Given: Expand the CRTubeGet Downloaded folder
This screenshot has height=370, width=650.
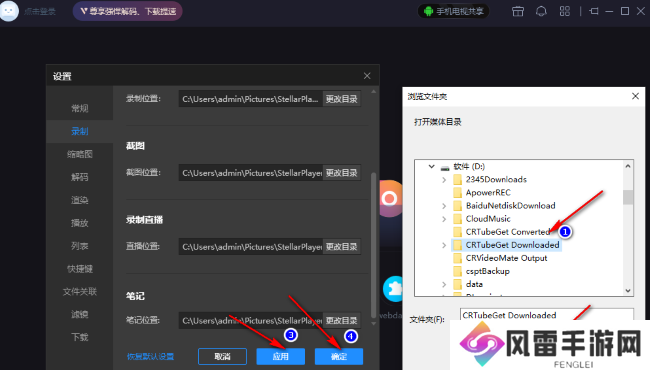Looking at the screenshot, I should tap(444, 245).
